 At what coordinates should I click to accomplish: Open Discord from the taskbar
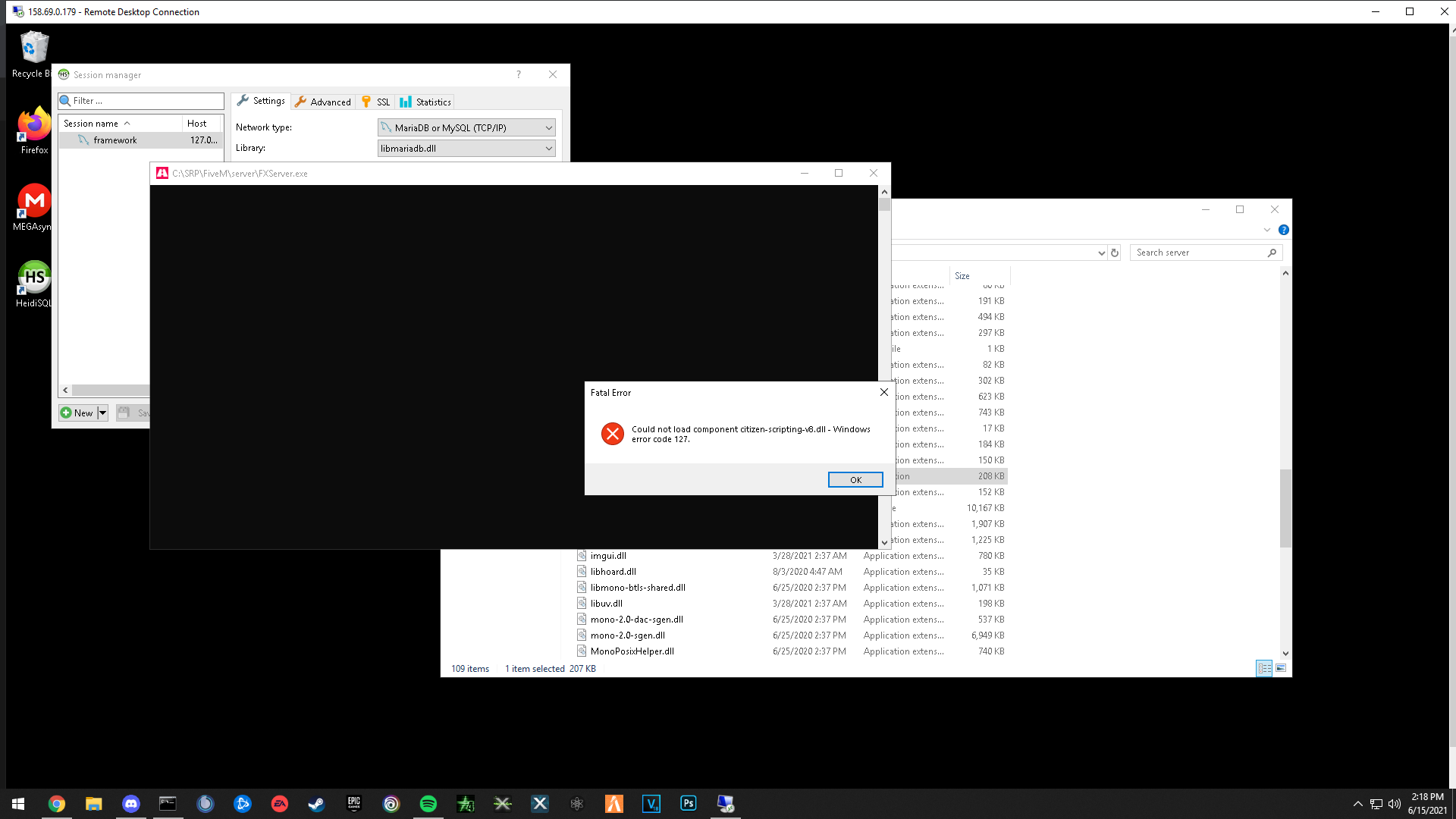[131, 803]
